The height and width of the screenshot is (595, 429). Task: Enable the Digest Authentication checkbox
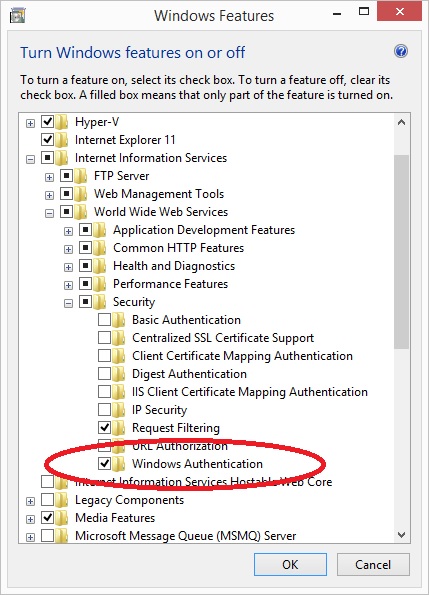[x=104, y=373]
